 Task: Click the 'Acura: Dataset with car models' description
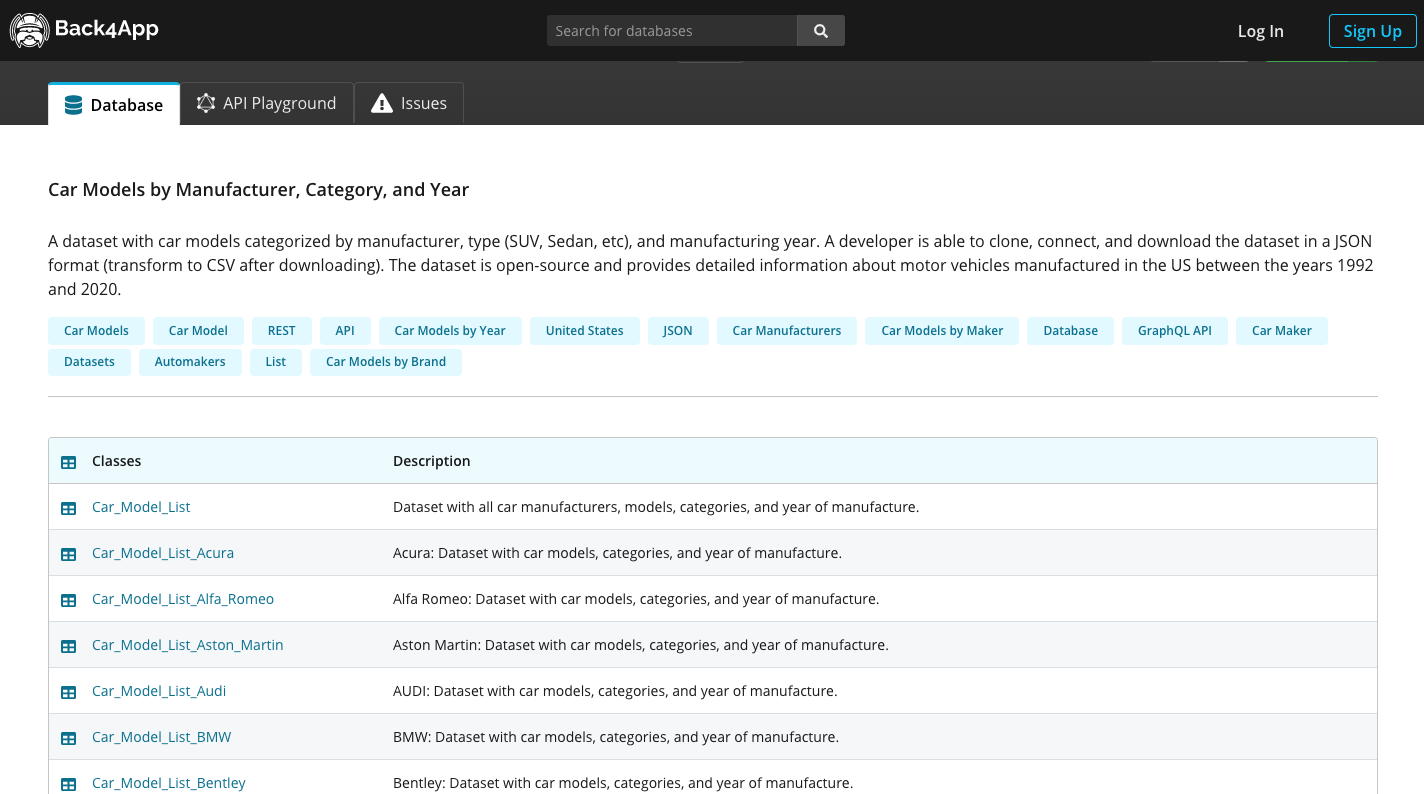point(617,553)
